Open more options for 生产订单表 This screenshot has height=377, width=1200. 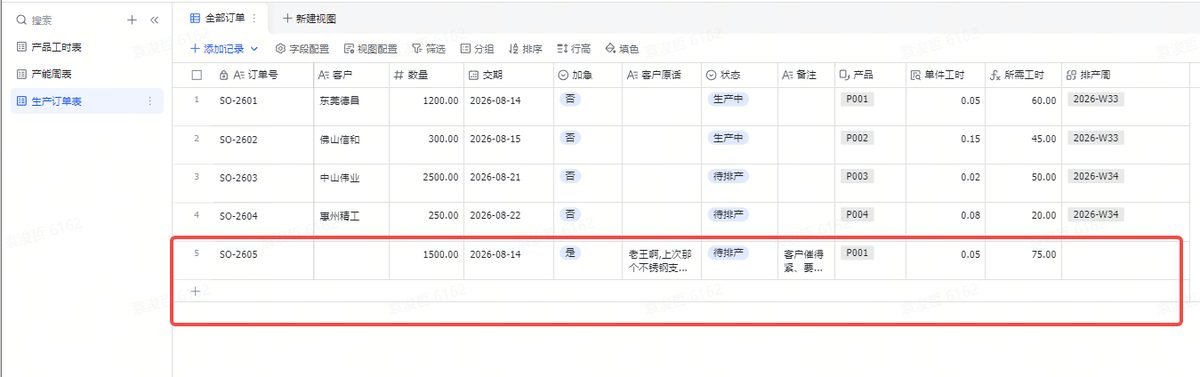[x=150, y=101]
